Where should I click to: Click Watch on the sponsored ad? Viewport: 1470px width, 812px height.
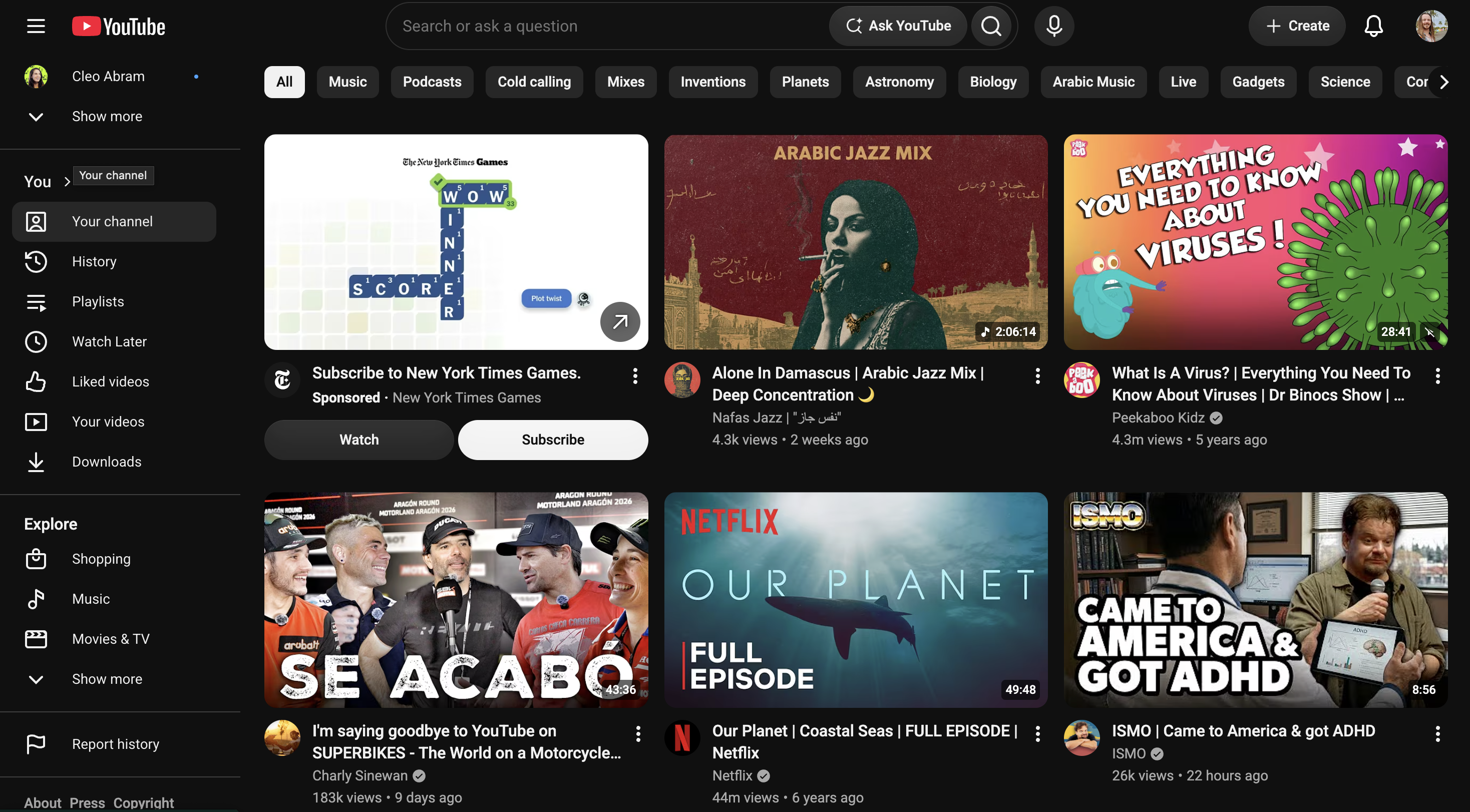coord(359,440)
